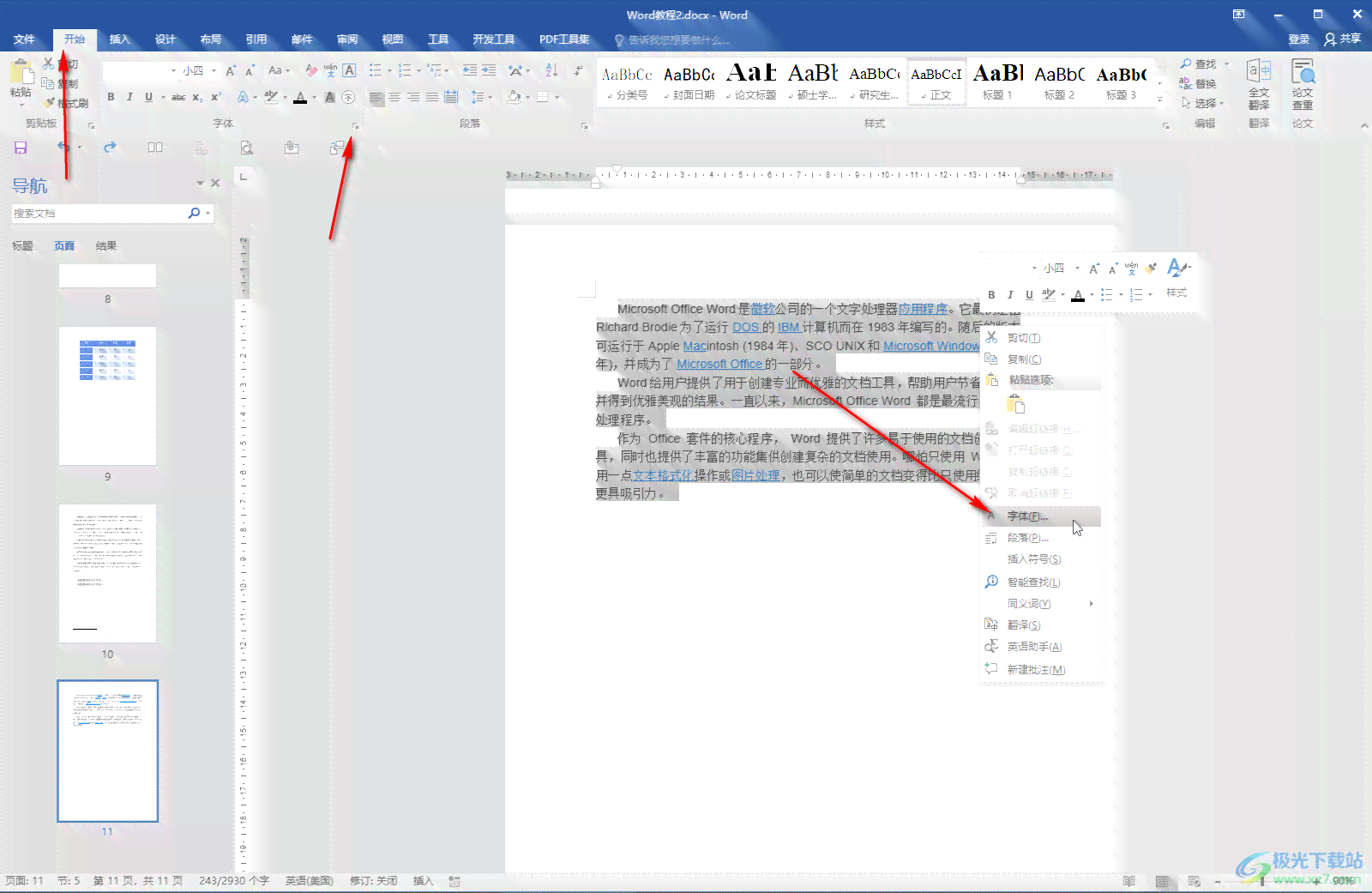Click the Format Painter (格式刷) button

coord(68,103)
